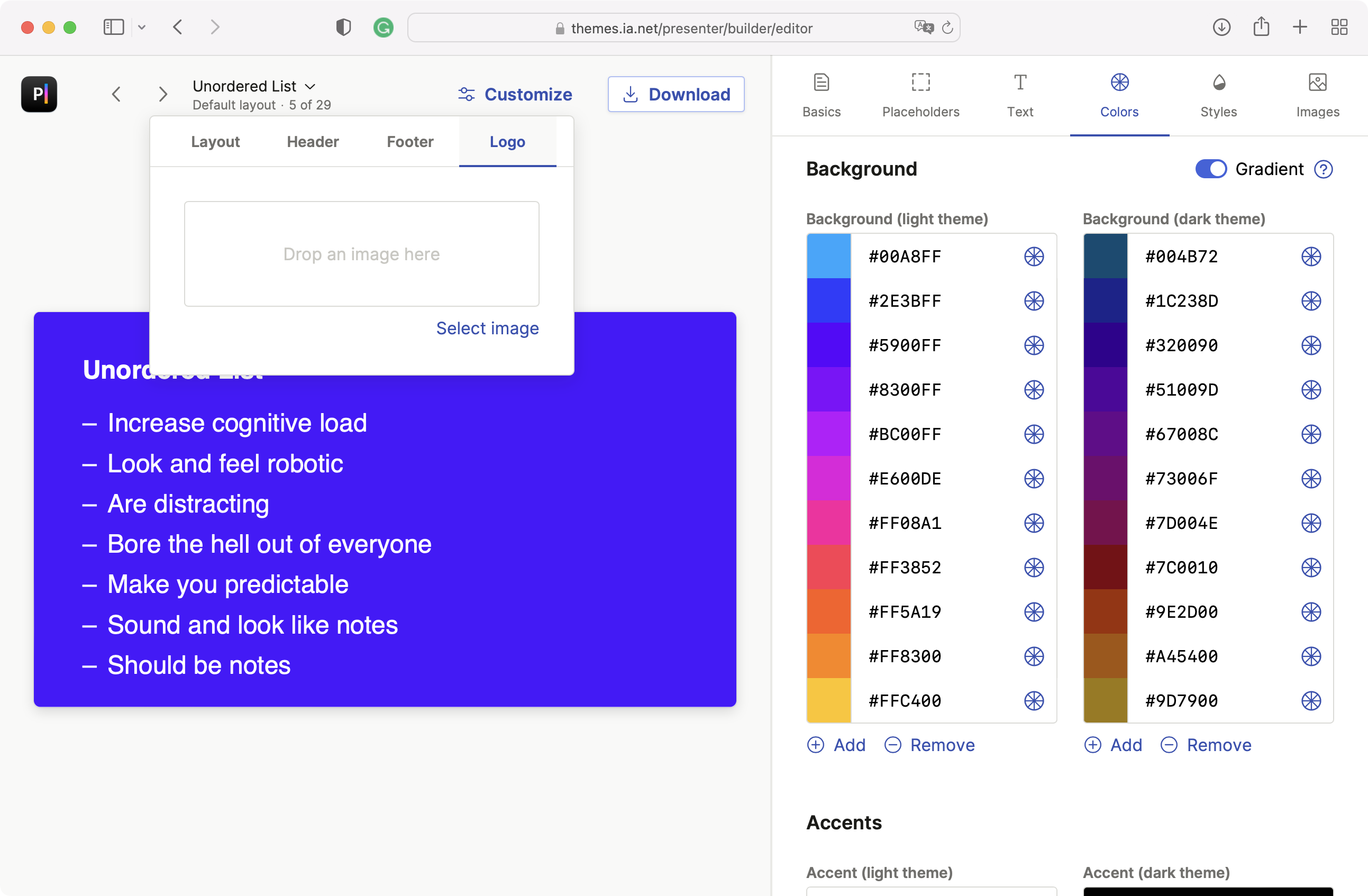This screenshot has width=1368, height=896.
Task: Select the Placeholders tab
Action: click(x=921, y=95)
